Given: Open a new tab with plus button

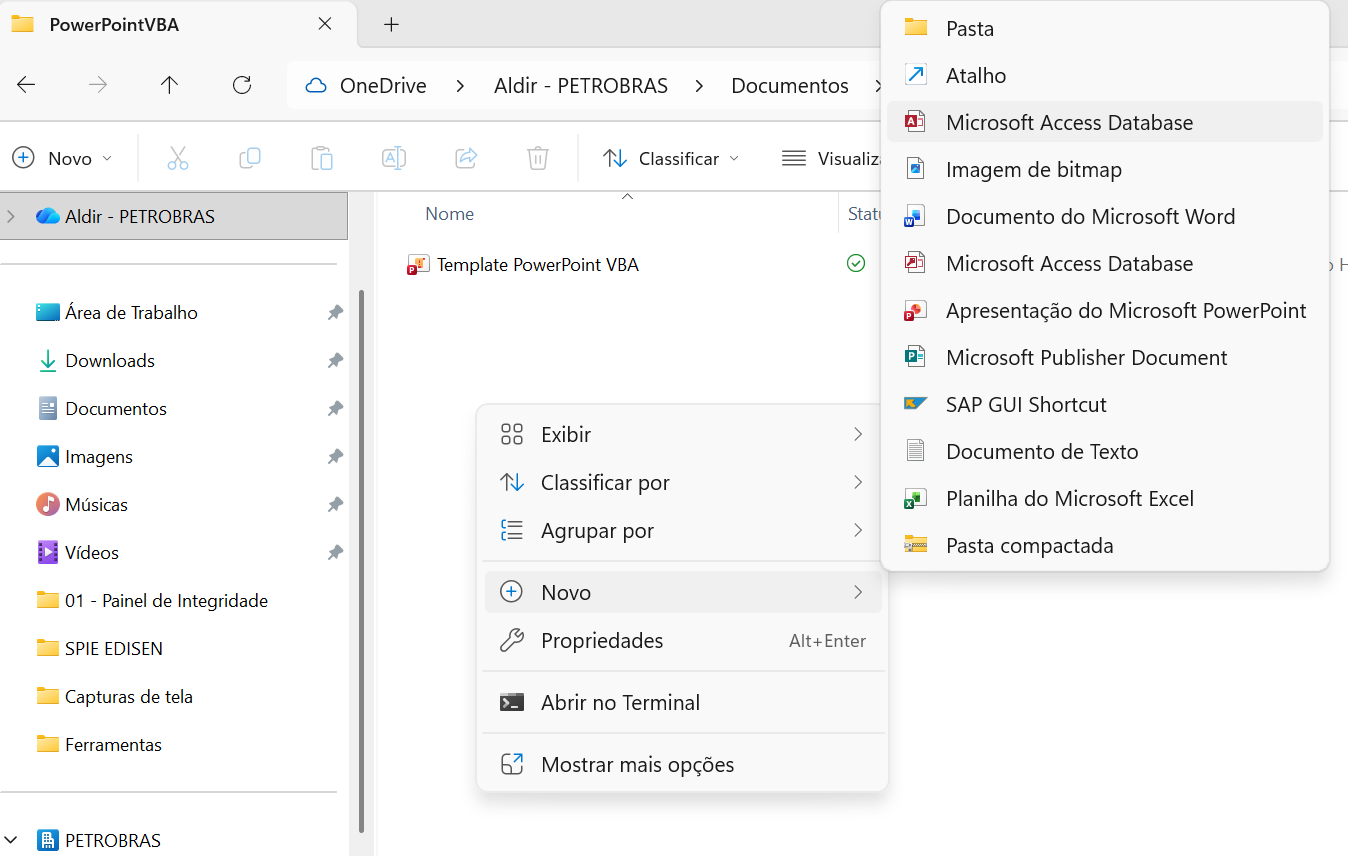Looking at the screenshot, I should pos(391,24).
